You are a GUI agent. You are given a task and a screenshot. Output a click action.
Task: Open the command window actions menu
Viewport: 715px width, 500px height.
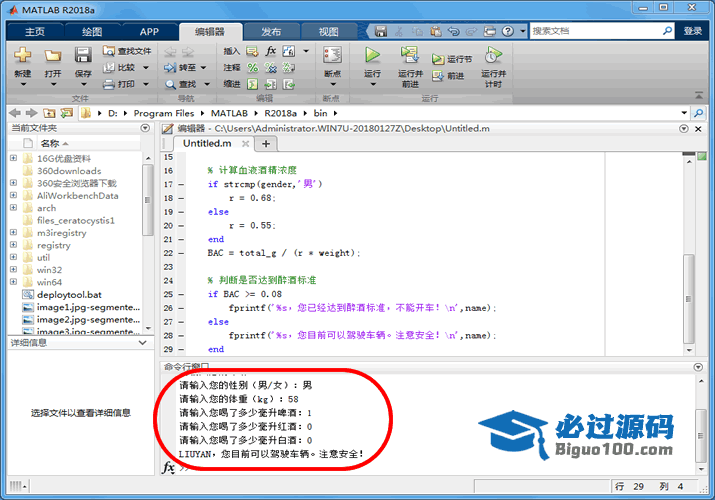(698, 367)
